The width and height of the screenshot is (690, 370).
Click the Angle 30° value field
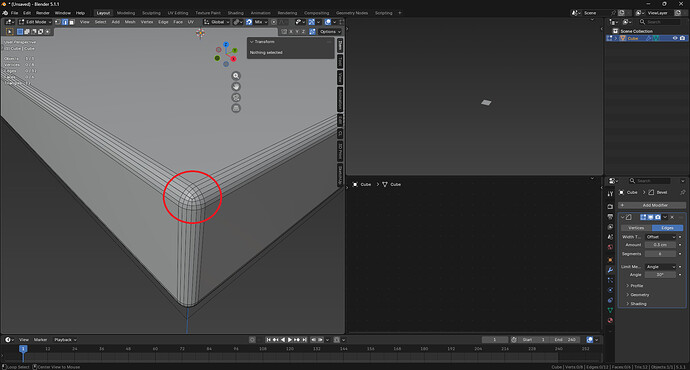[660, 275]
